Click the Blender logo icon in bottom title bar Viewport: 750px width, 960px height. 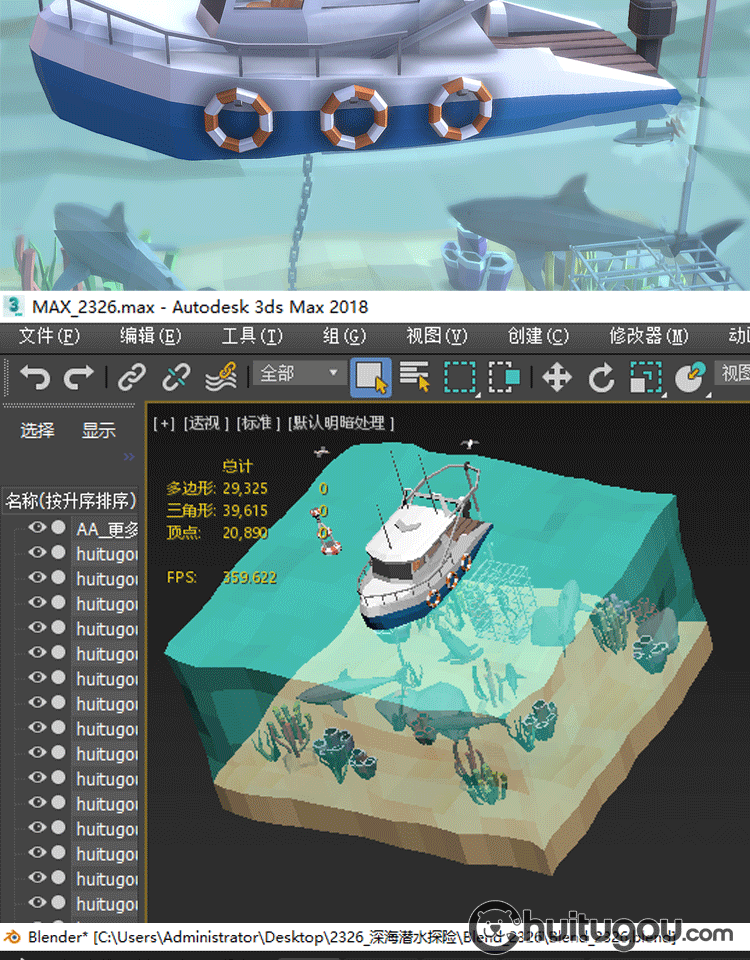click(x=12, y=937)
